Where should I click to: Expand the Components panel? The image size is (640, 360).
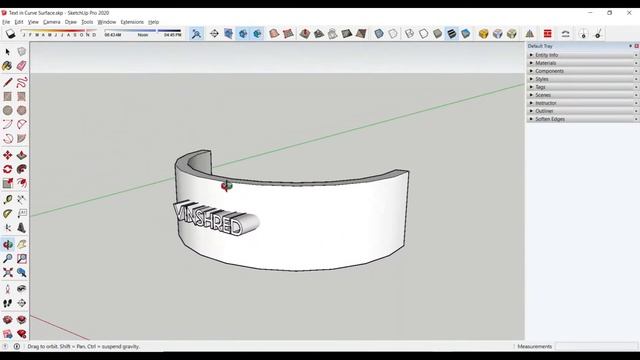click(x=582, y=71)
